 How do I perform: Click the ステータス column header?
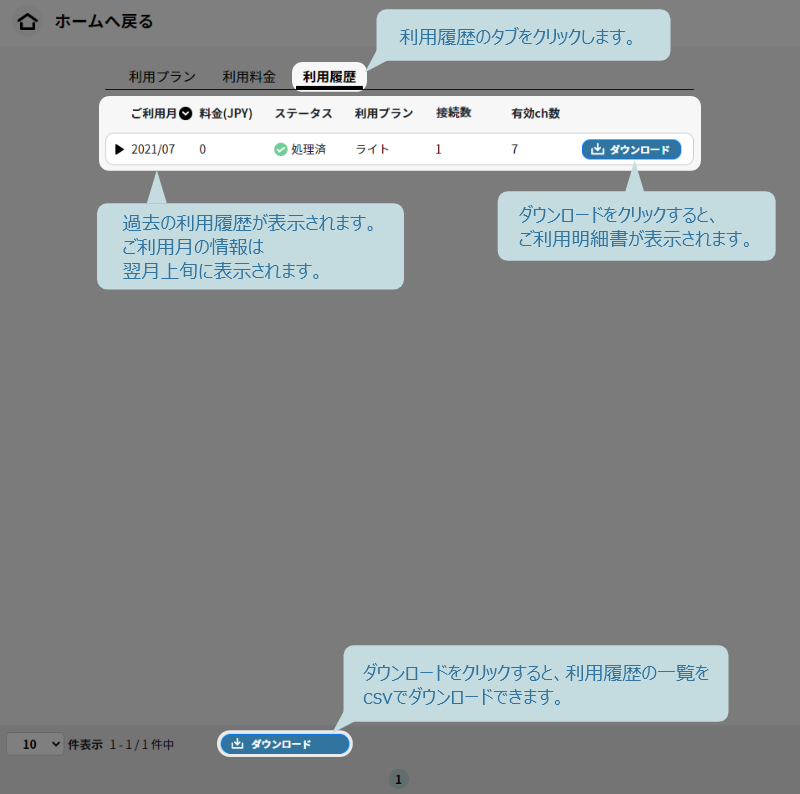coord(304,113)
